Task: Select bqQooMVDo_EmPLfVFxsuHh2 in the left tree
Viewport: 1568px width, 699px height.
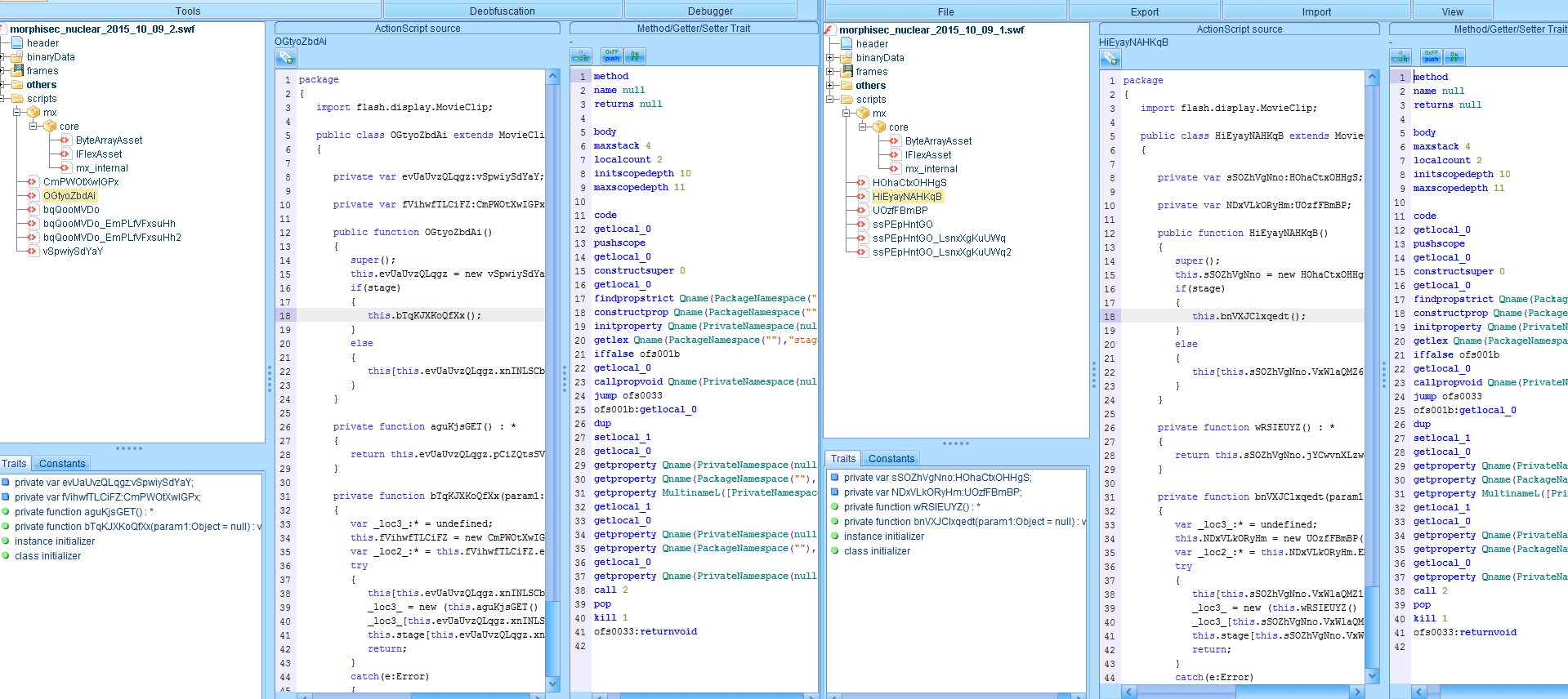Action: pos(112,237)
